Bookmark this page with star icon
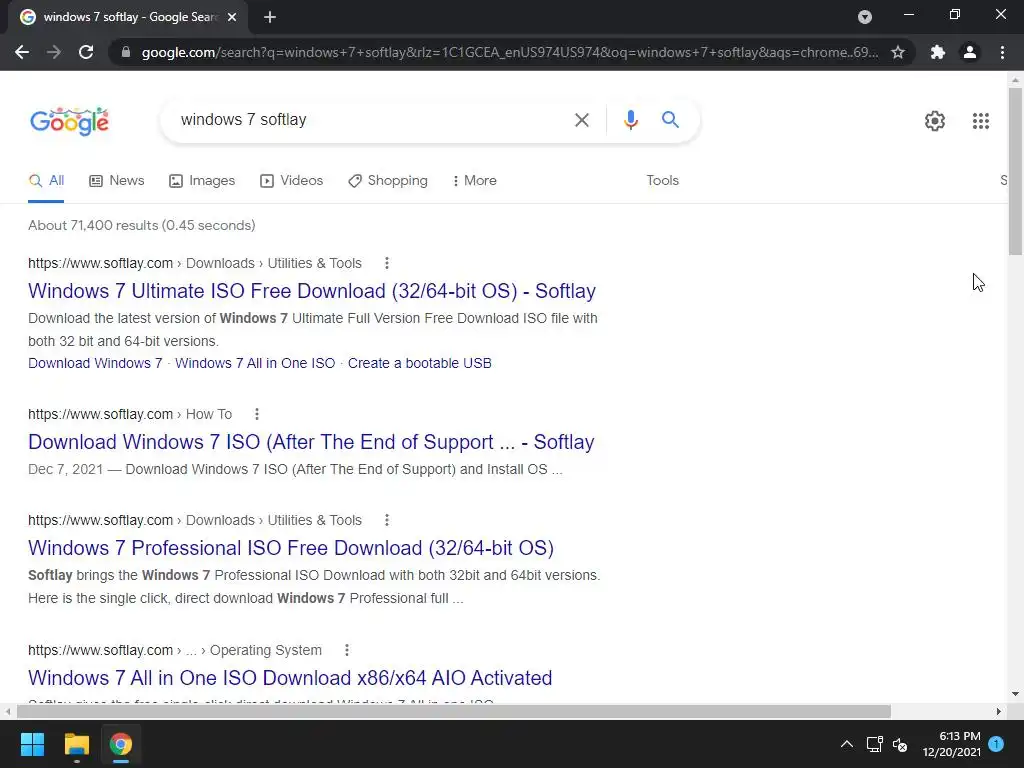This screenshot has height=768, width=1024. pos(898,52)
